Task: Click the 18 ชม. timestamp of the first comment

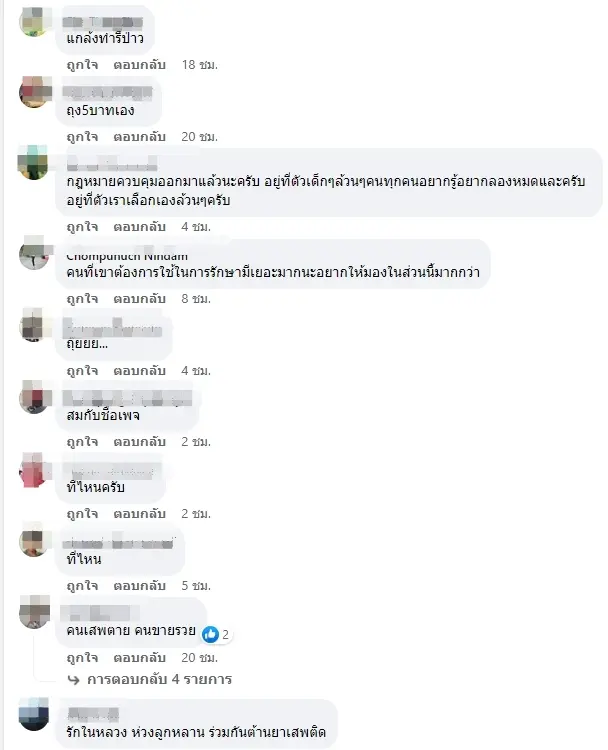Action: pos(199,65)
